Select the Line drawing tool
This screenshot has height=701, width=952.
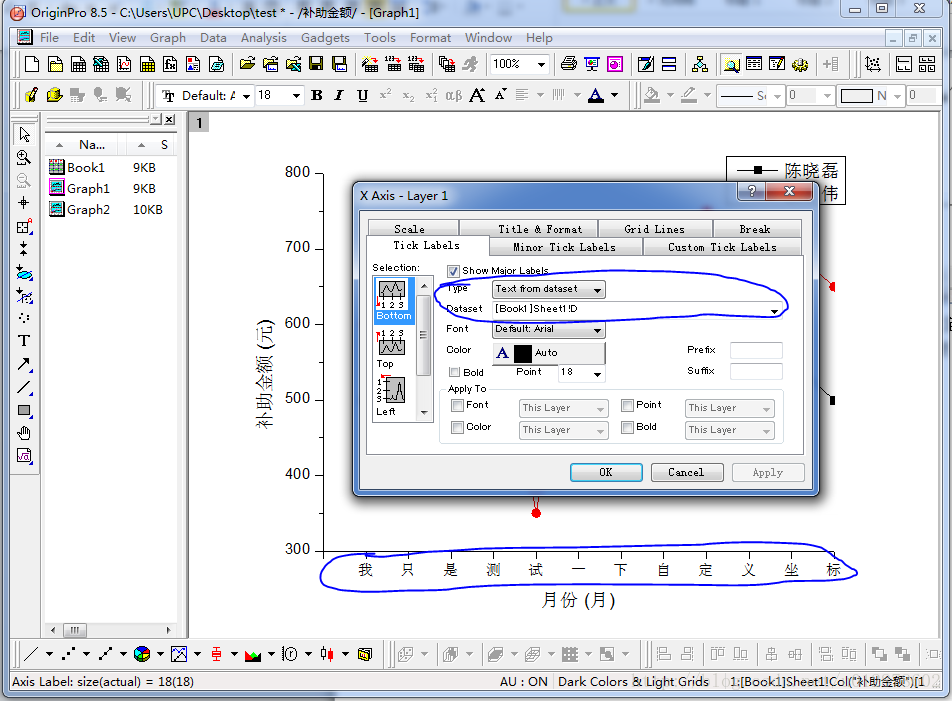(24, 387)
